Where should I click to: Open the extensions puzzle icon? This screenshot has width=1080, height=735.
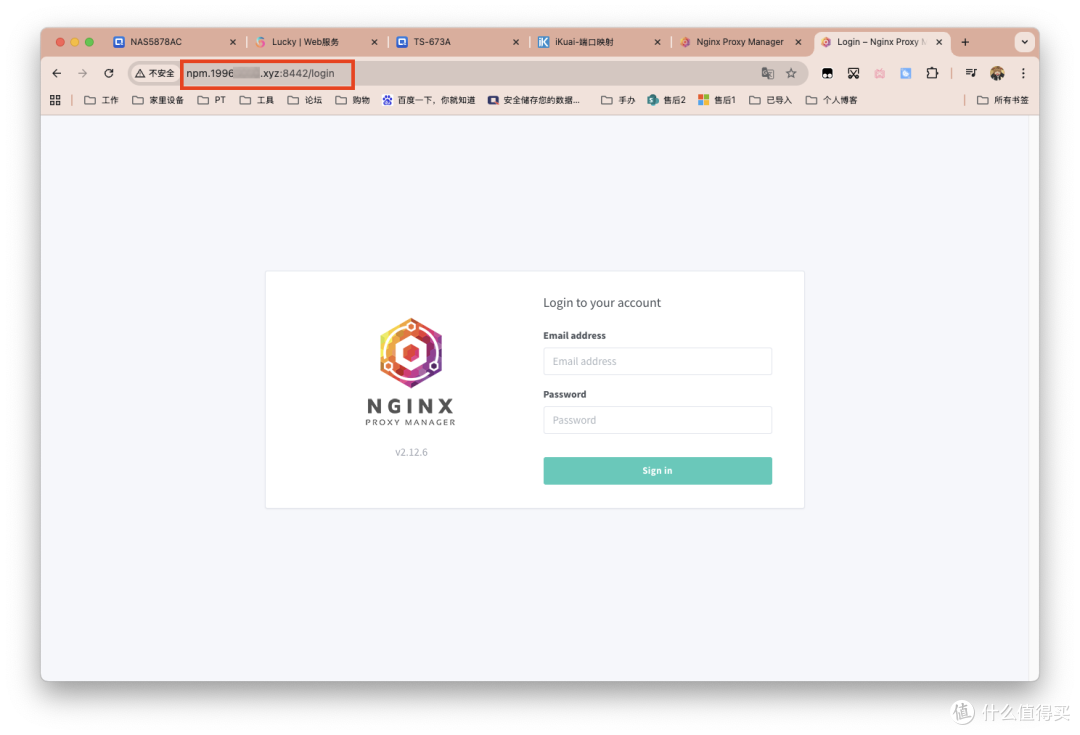click(x=932, y=73)
